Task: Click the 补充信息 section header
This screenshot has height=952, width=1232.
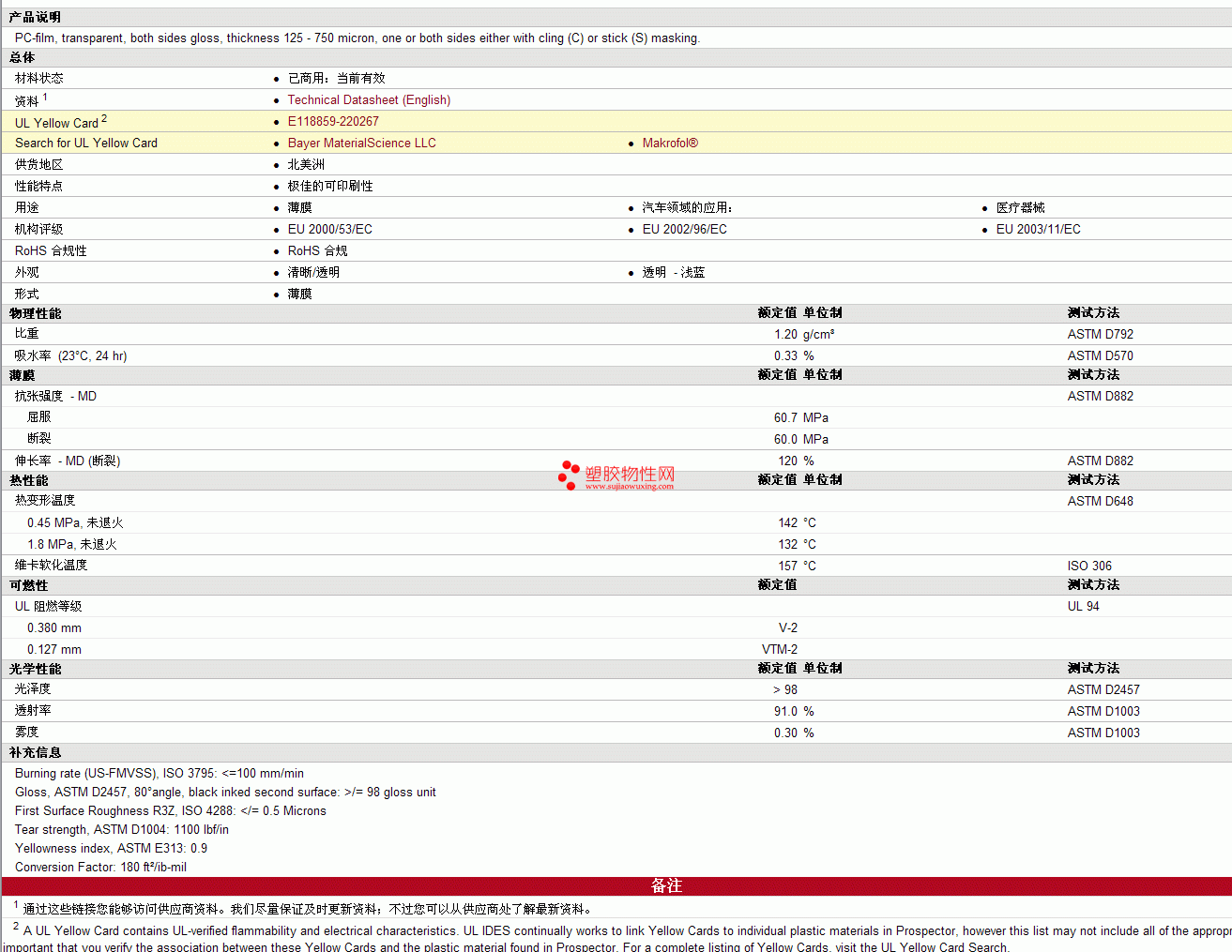Action: tap(36, 753)
